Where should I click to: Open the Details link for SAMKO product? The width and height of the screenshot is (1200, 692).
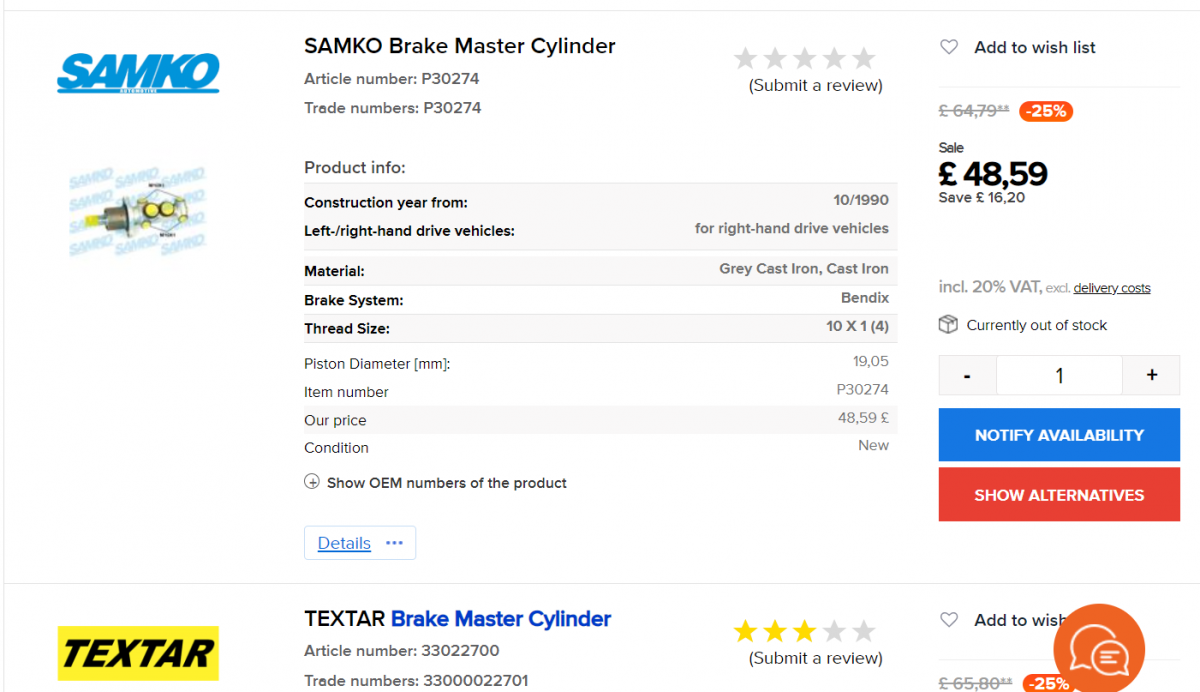pyautogui.click(x=344, y=543)
